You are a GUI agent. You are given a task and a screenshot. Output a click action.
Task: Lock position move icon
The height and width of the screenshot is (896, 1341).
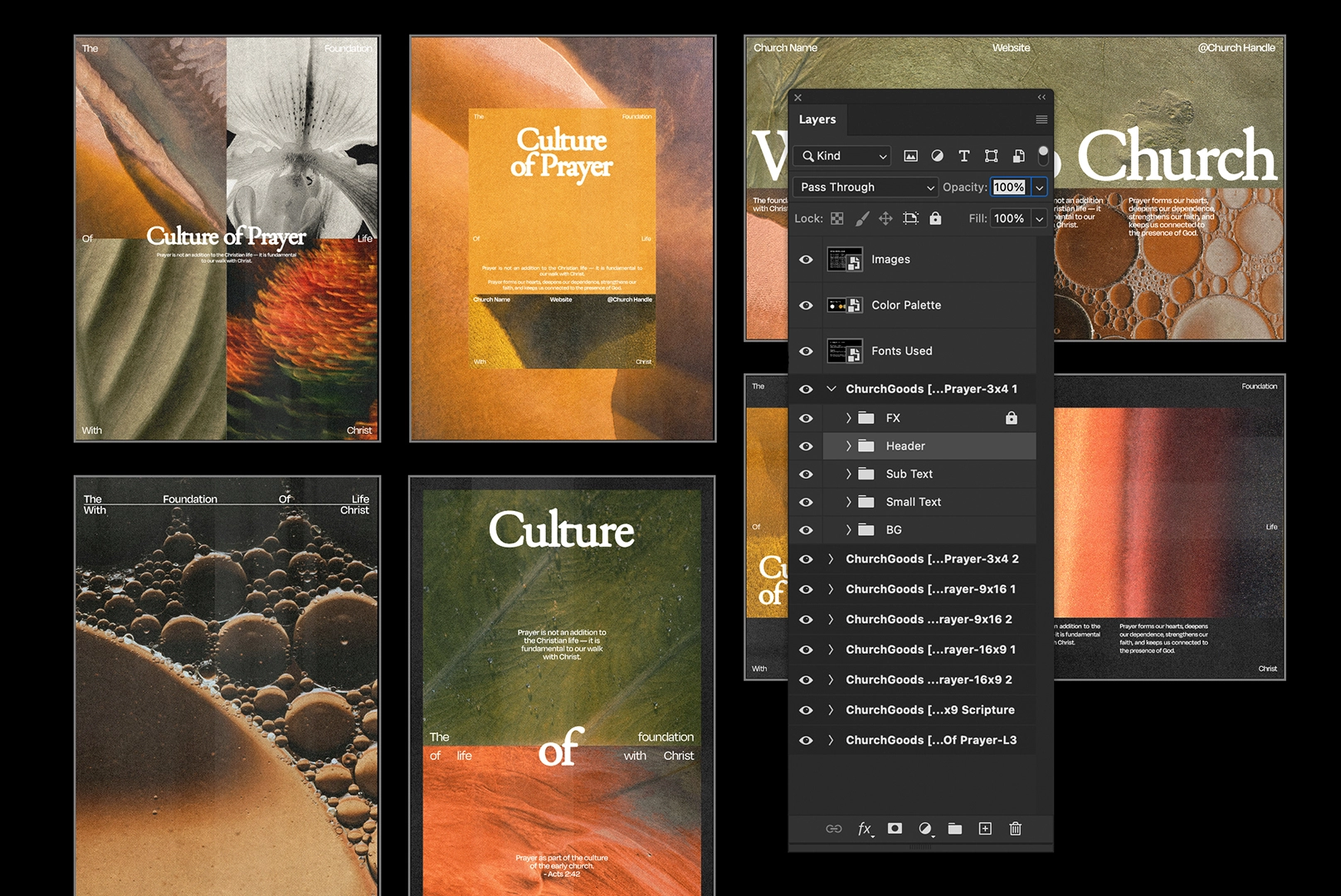(885, 218)
